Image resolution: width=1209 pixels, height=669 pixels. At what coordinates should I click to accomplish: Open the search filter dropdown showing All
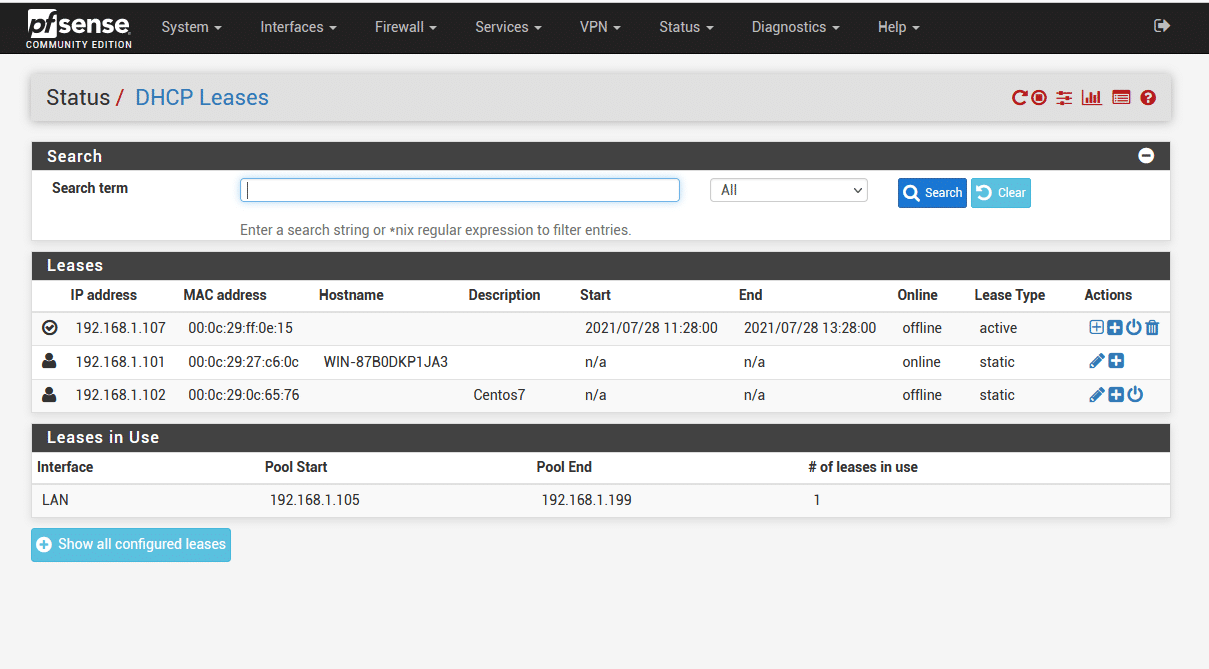click(x=788, y=189)
